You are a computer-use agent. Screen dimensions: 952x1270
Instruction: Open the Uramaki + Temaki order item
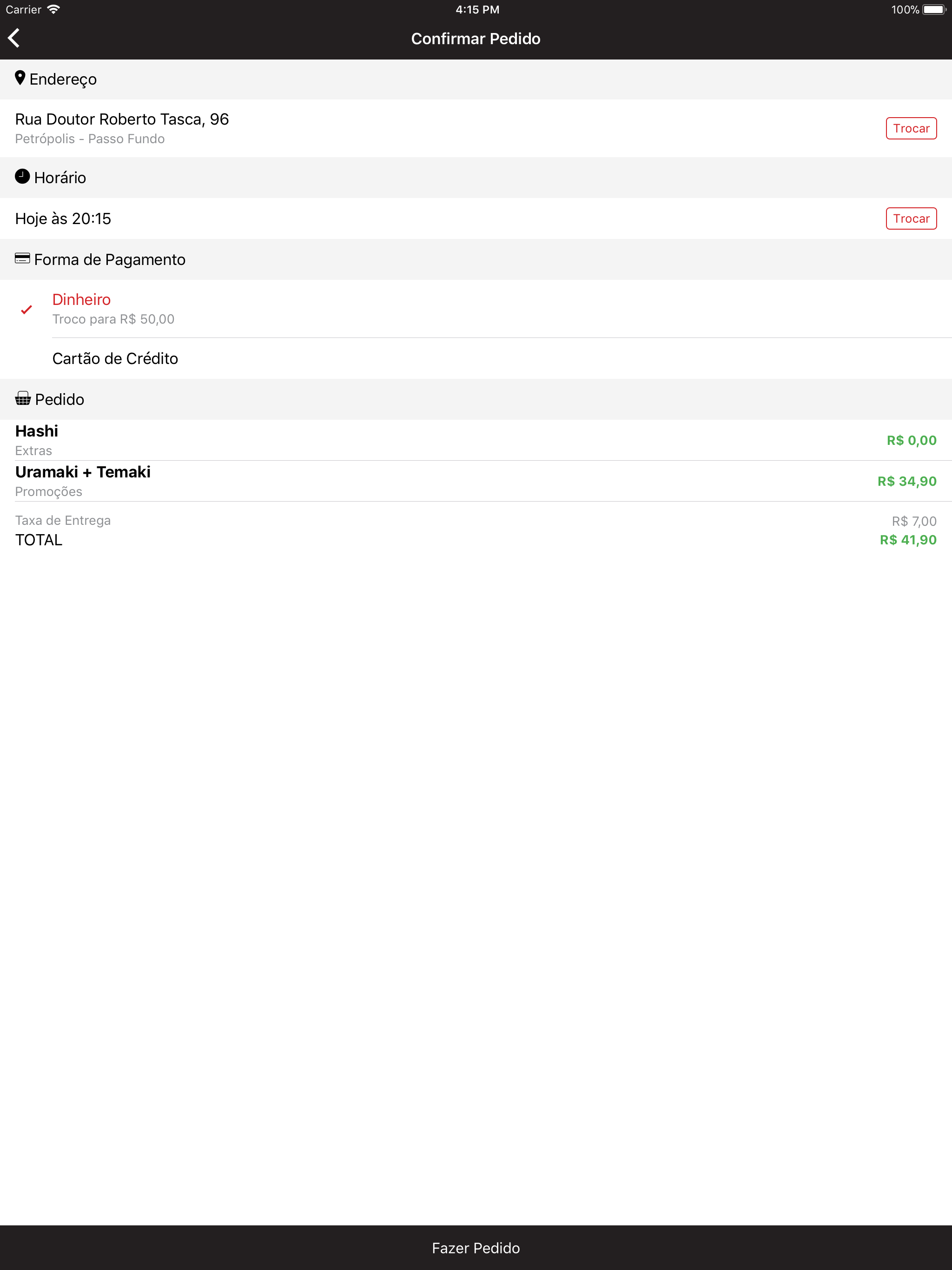tap(476, 481)
